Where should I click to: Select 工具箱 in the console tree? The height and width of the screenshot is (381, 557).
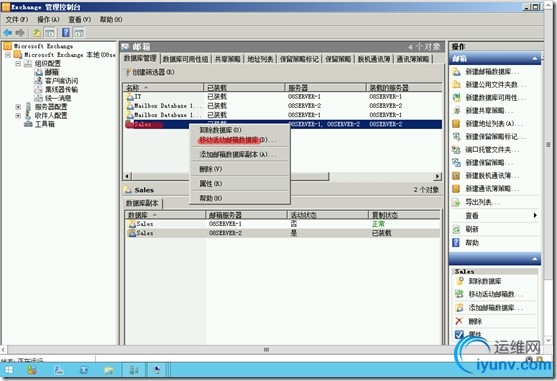point(44,124)
